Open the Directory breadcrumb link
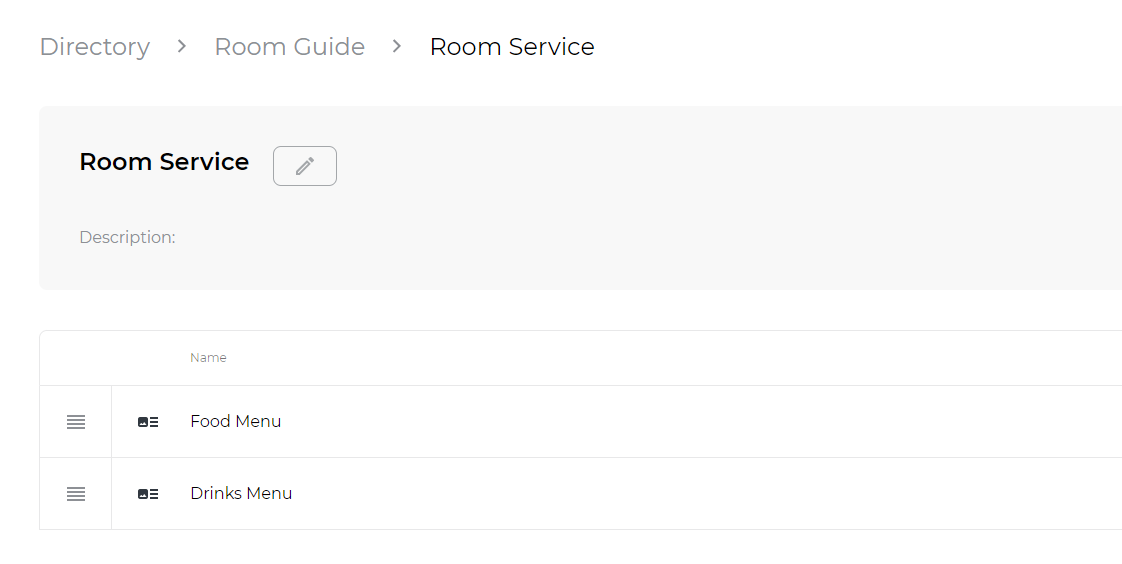Screen dimensions: 1122x564 pyautogui.click(x=94, y=47)
